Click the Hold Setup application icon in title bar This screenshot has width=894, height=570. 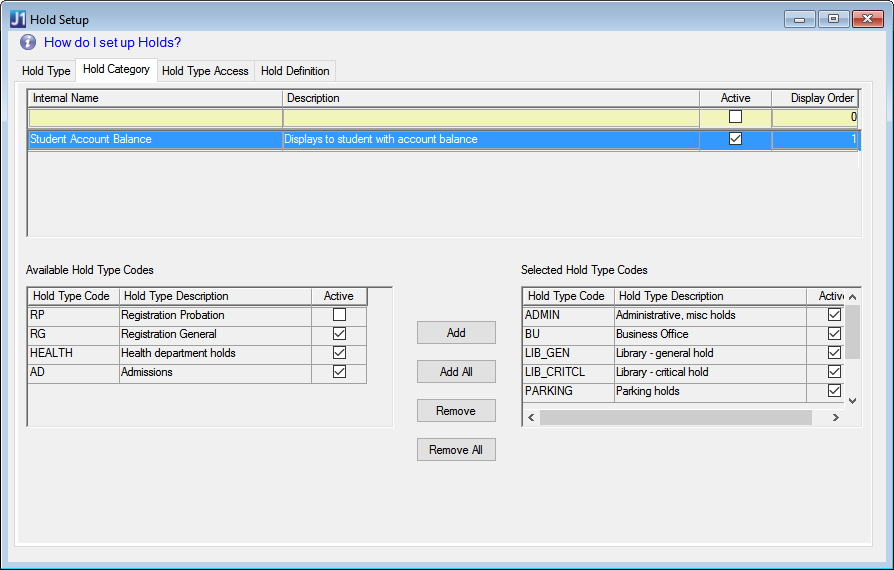(x=17, y=19)
